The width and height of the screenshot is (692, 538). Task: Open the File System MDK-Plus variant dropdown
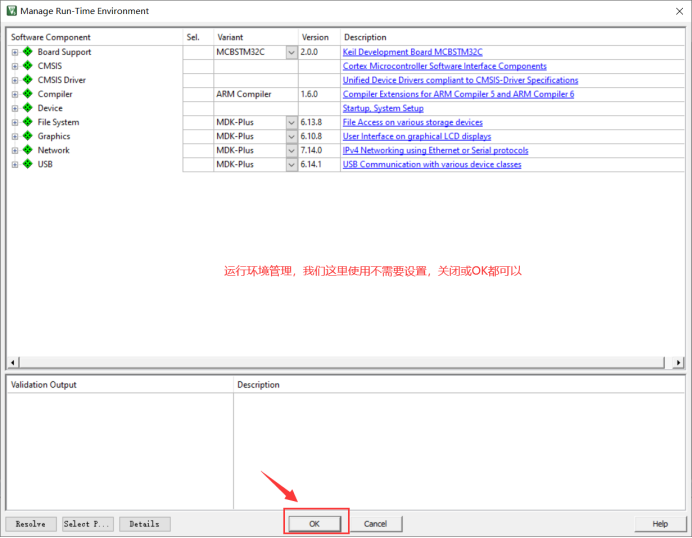[x=291, y=122]
